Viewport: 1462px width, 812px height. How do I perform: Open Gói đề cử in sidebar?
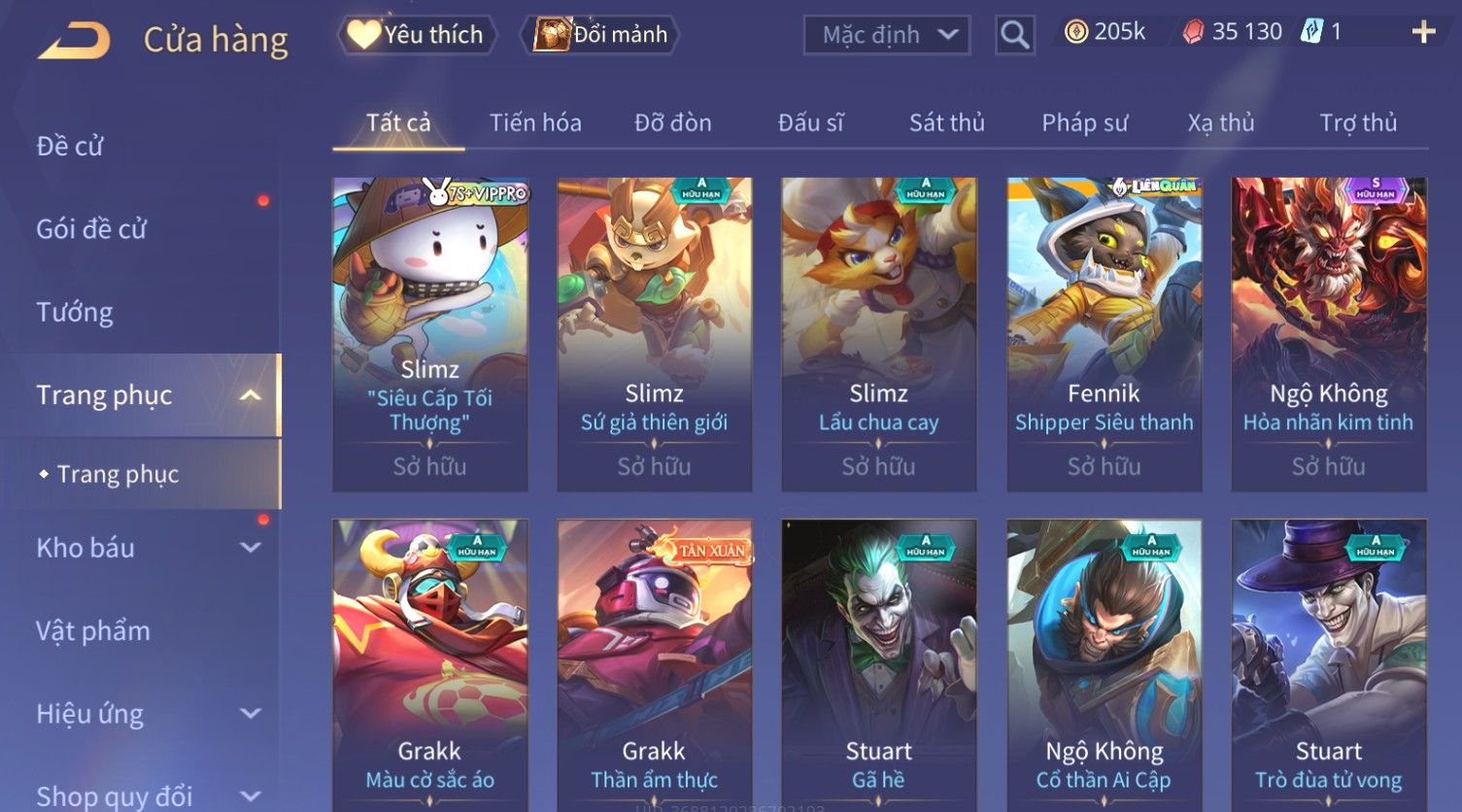point(91,229)
